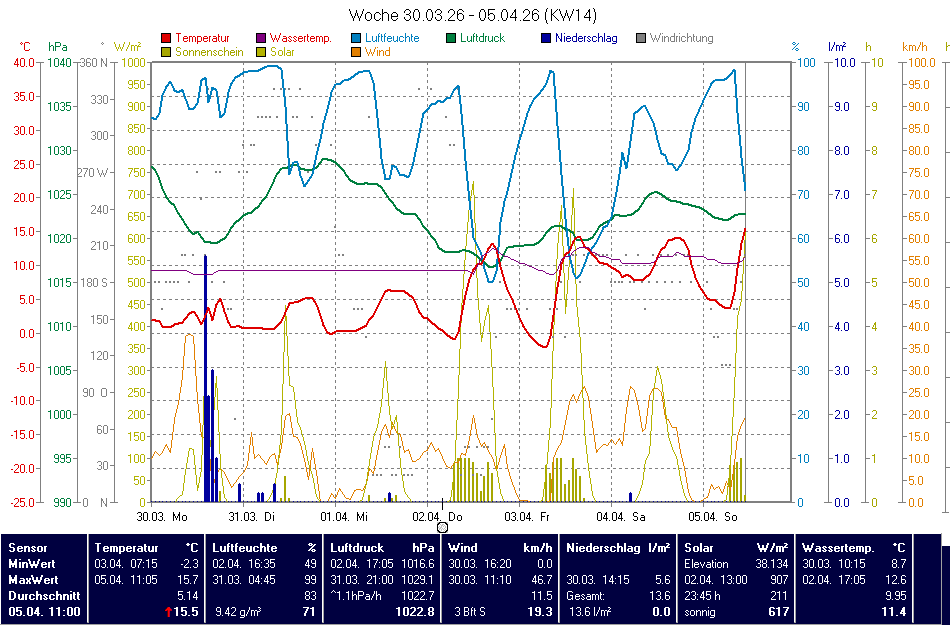Click the yellow Solar legend square
Image resolution: width=950 pixels, height=625 pixels.
tap(262, 52)
